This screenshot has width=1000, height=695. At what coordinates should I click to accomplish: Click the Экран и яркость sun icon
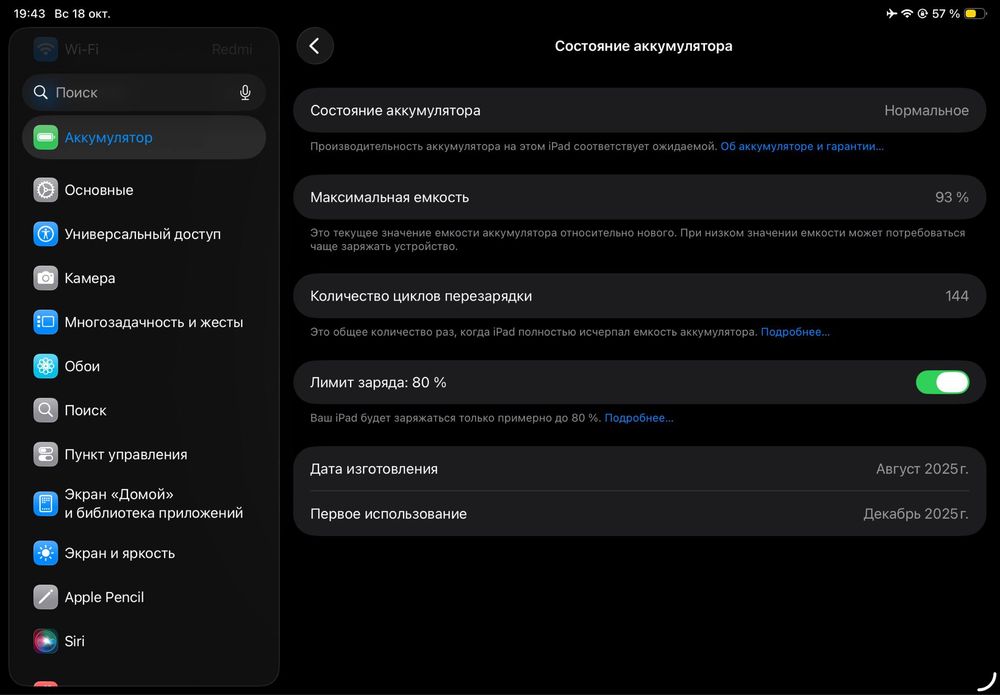coord(45,553)
